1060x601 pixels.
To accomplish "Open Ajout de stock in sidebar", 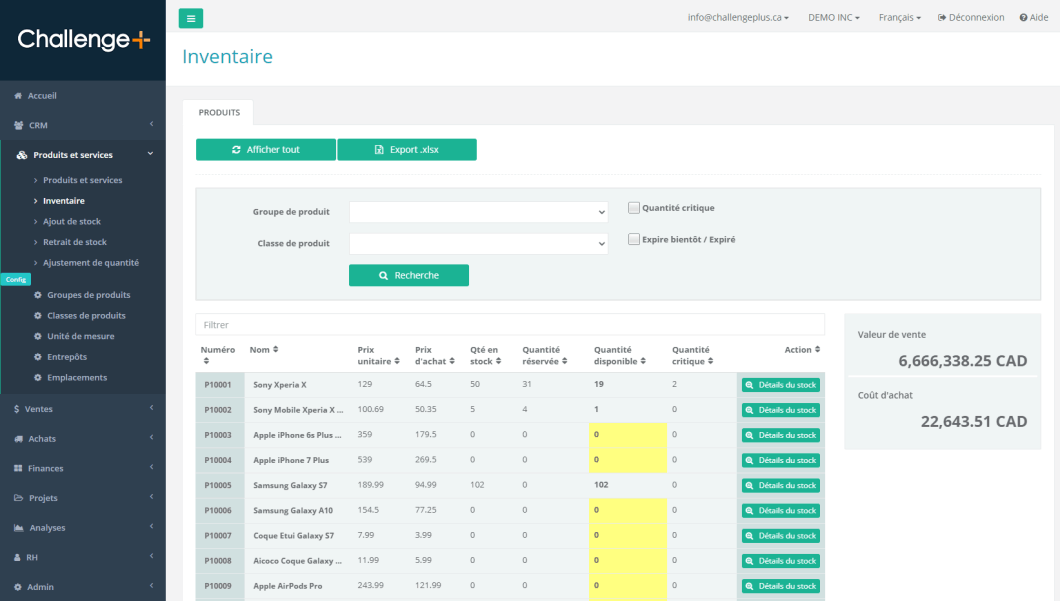I will tap(71, 222).
